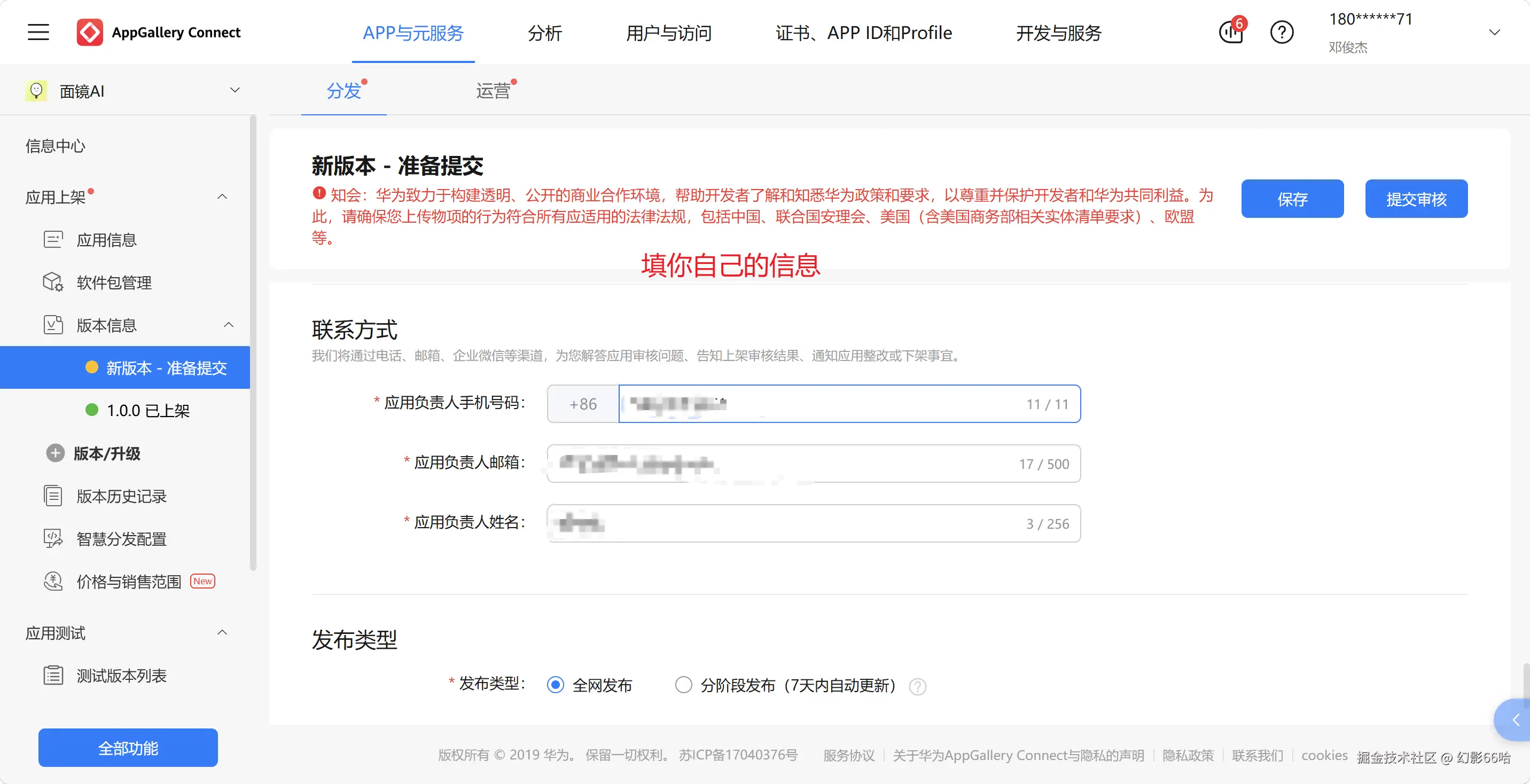Click the 面镜AI app icon
This screenshot has width=1530, height=784.
[36, 91]
